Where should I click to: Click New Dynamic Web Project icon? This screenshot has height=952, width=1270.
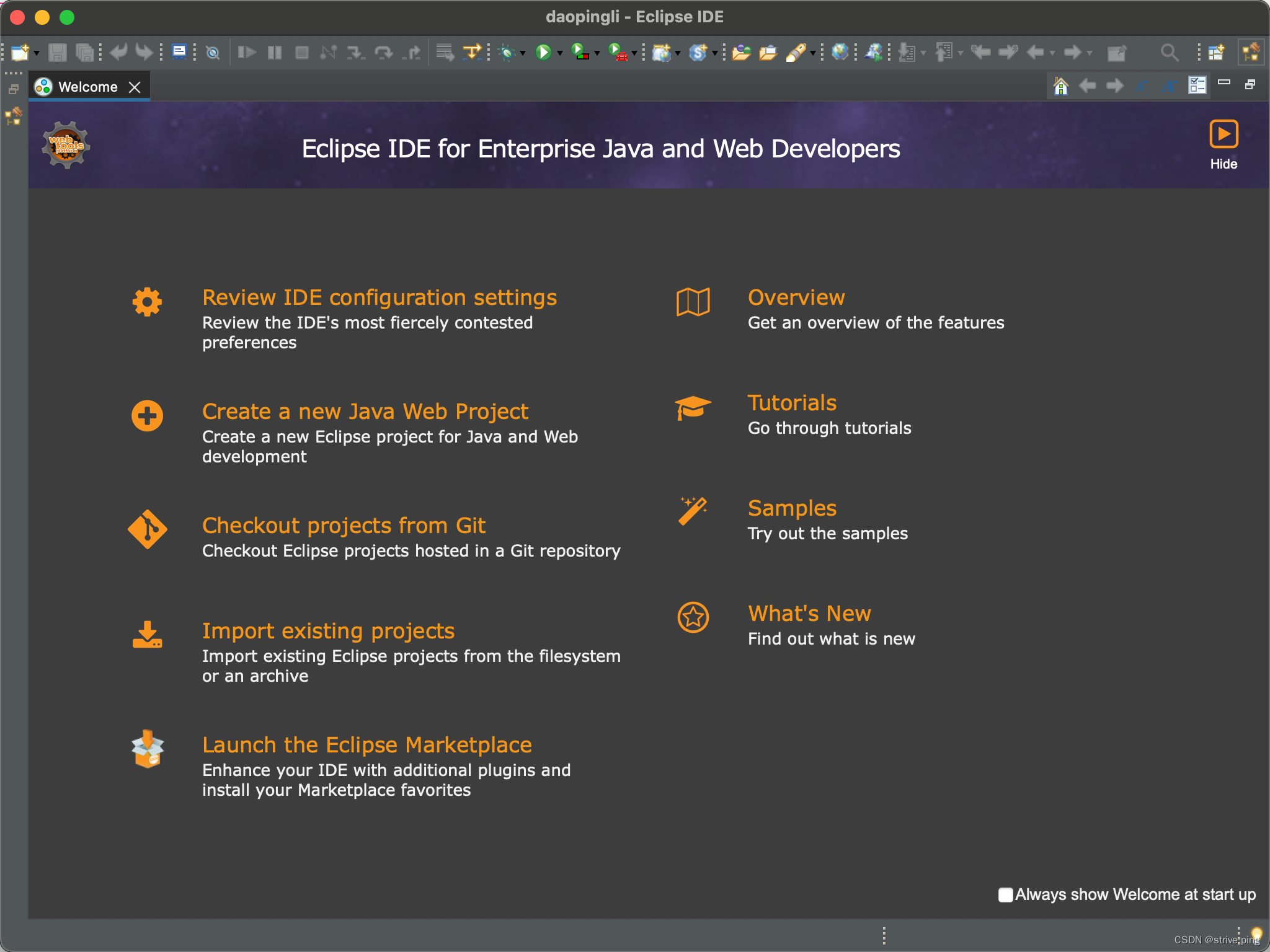[662, 53]
